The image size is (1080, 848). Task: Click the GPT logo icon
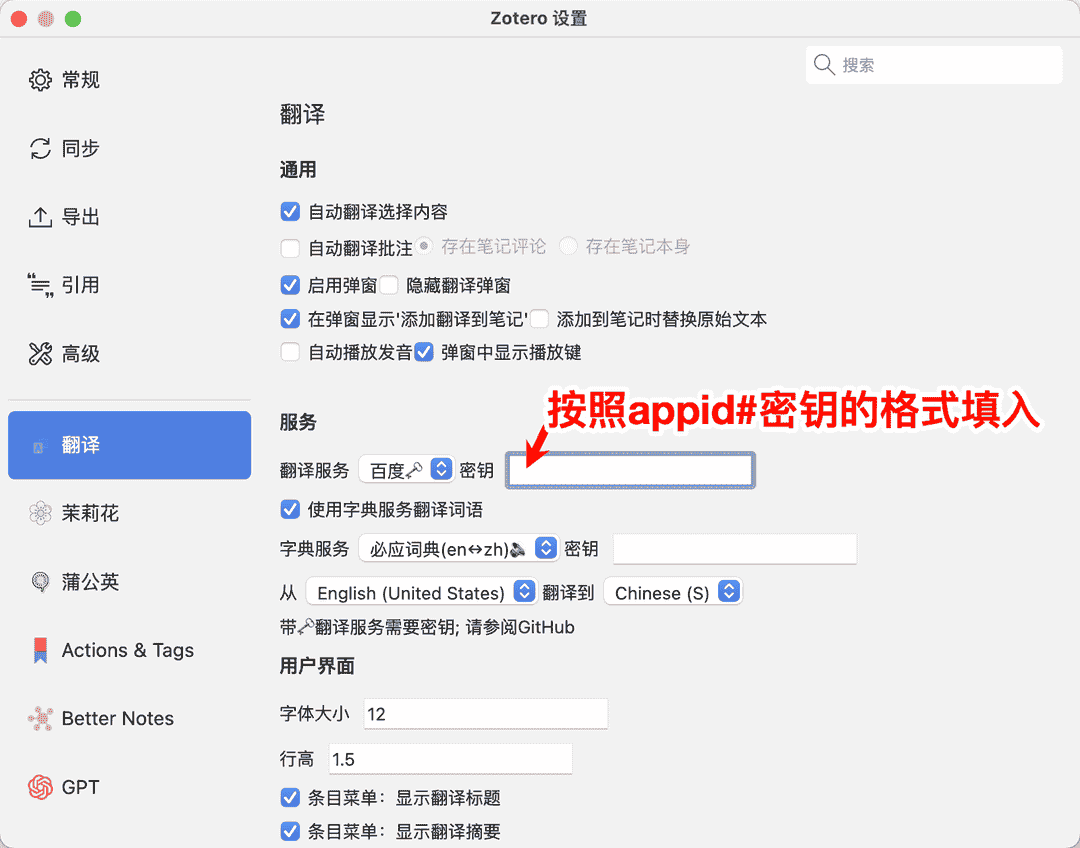point(40,788)
